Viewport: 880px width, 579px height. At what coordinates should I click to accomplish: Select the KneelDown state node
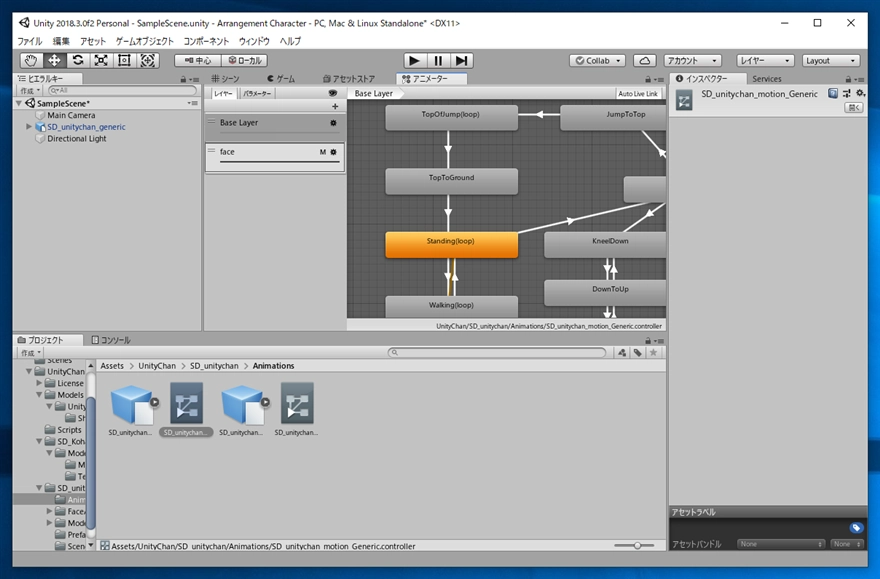(x=605, y=245)
